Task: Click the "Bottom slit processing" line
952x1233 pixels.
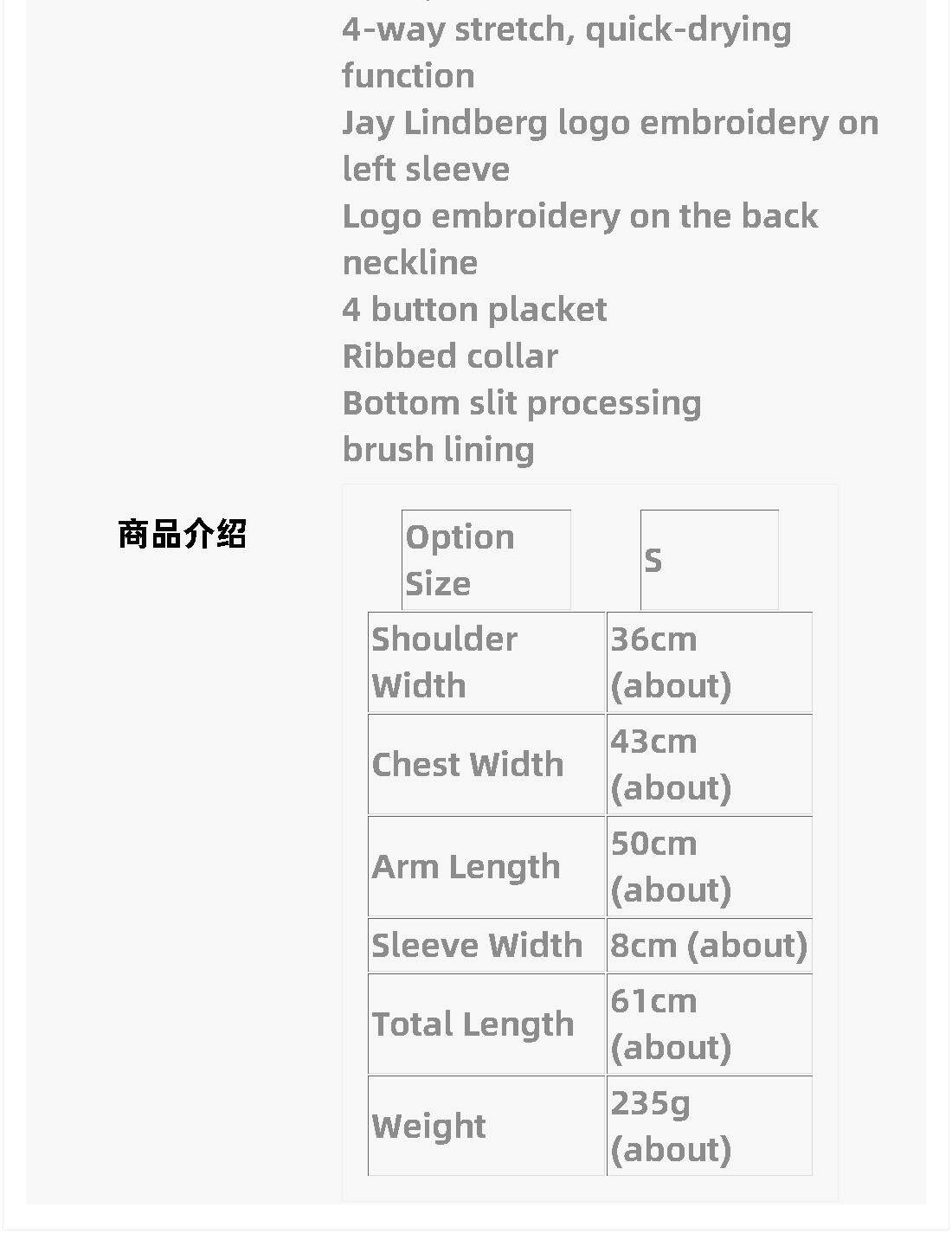Action: pos(522,402)
